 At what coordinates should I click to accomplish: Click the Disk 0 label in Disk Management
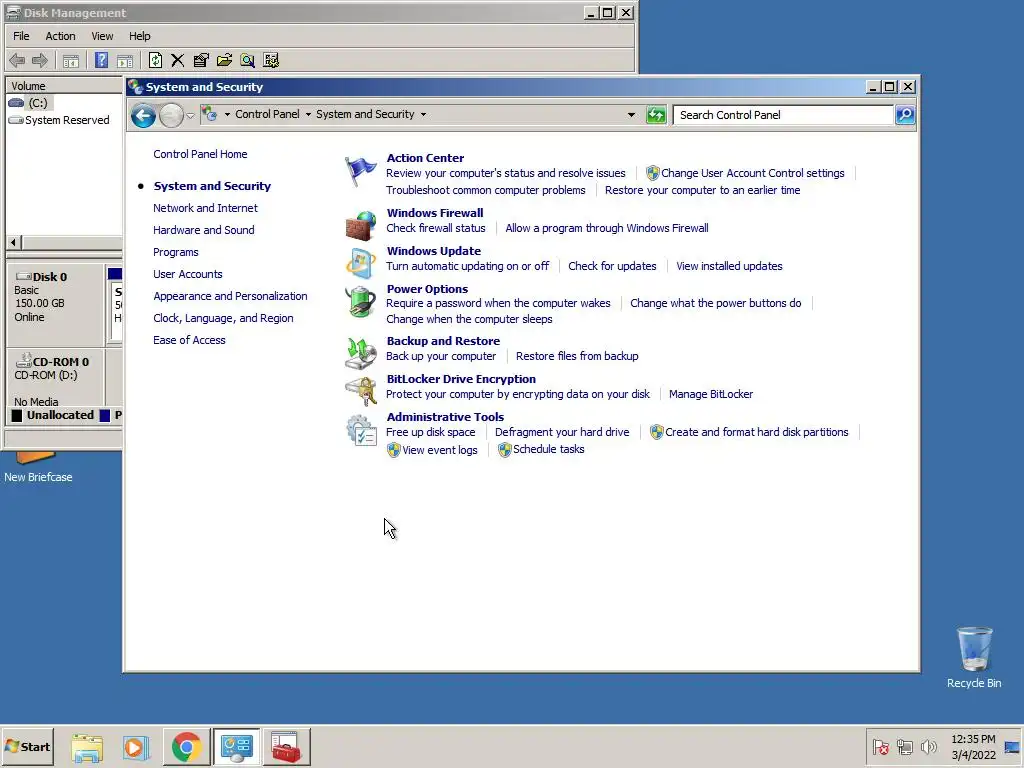click(50, 277)
